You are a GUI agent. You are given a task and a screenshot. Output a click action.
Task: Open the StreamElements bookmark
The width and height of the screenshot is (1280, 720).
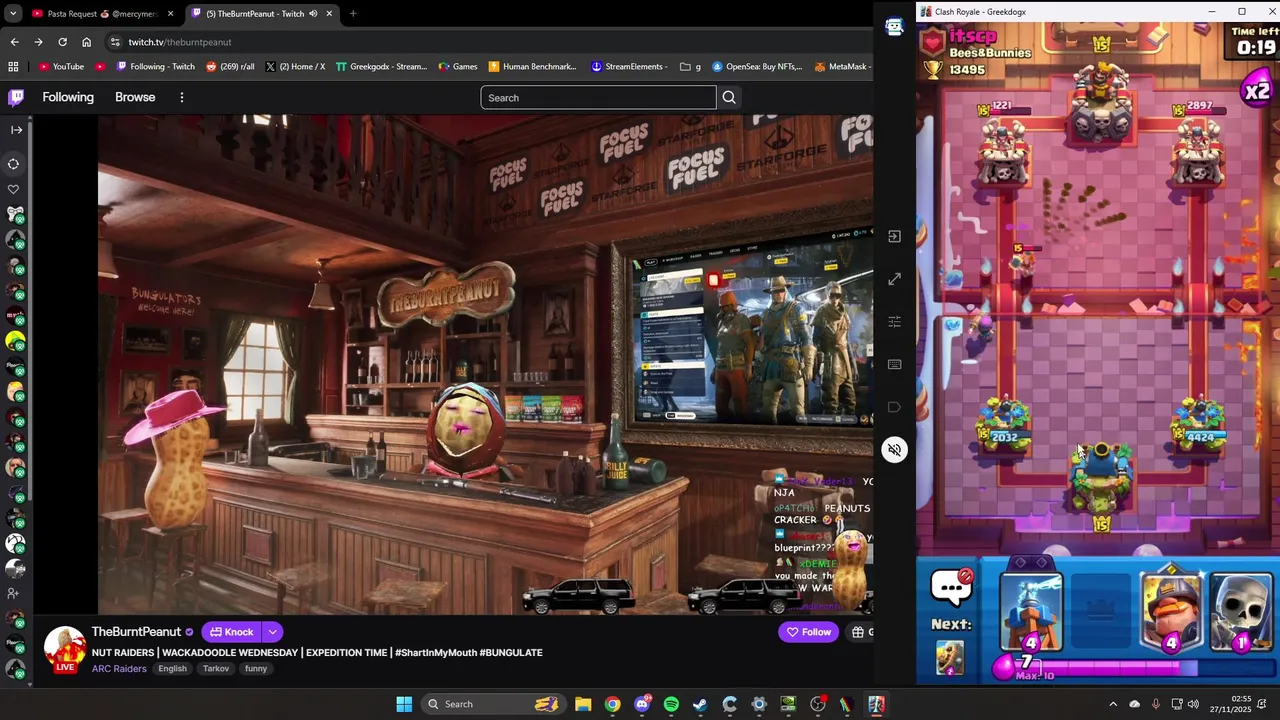click(x=629, y=67)
